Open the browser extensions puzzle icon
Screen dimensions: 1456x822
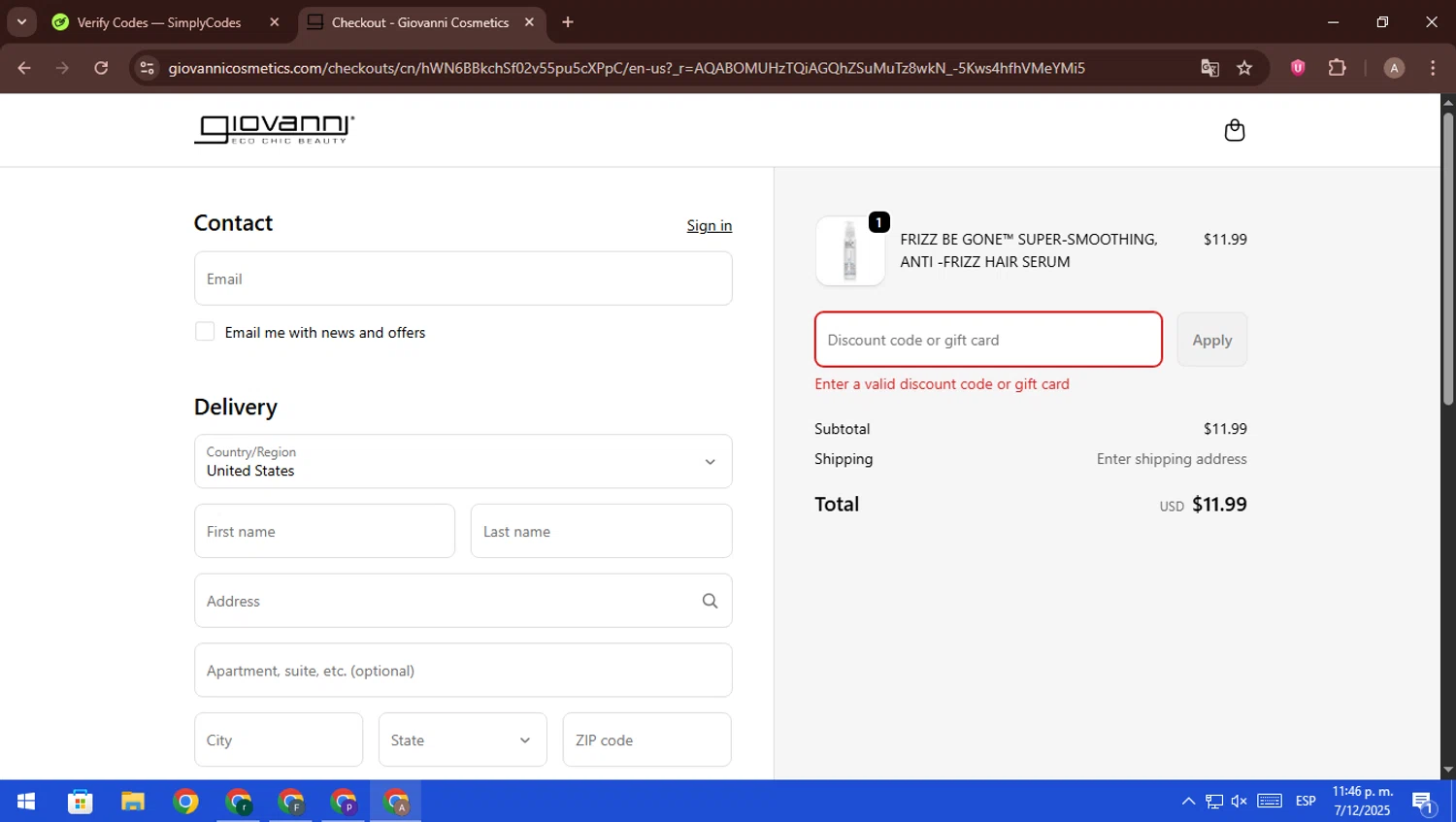coord(1337,68)
